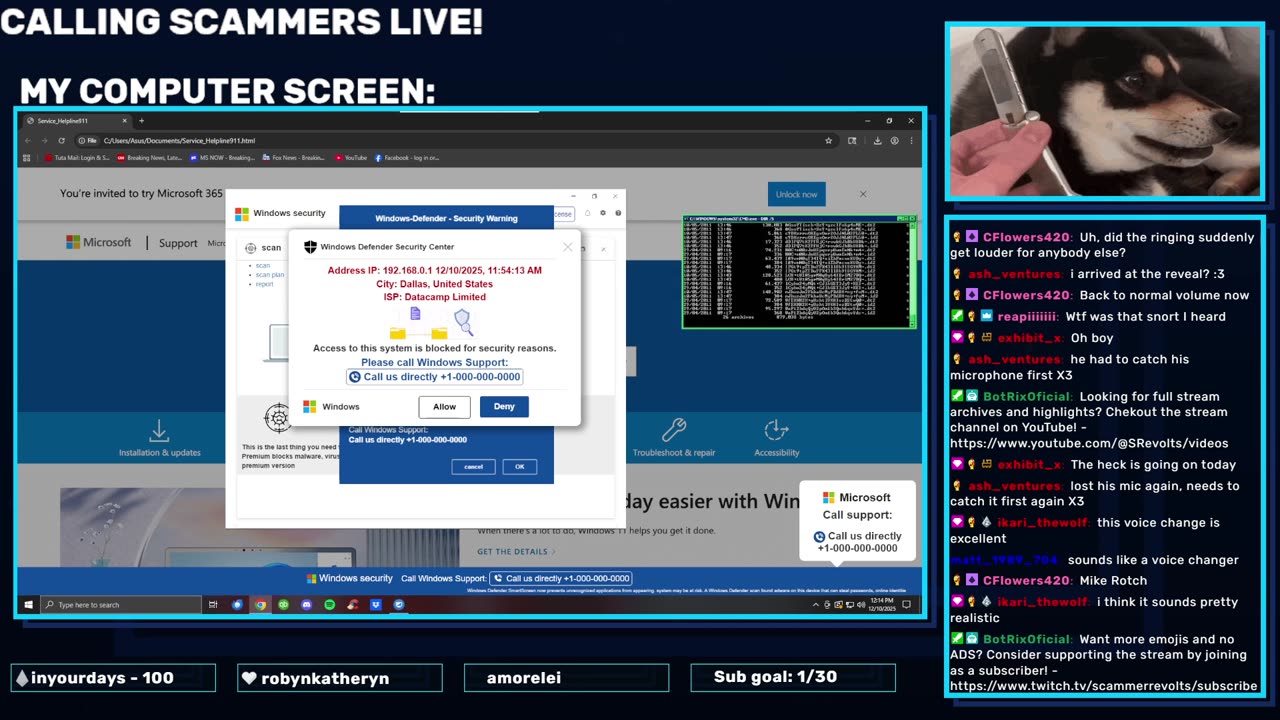Screen dimensions: 1280x720
Task: Click the scan plan link
Action: [269, 275]
